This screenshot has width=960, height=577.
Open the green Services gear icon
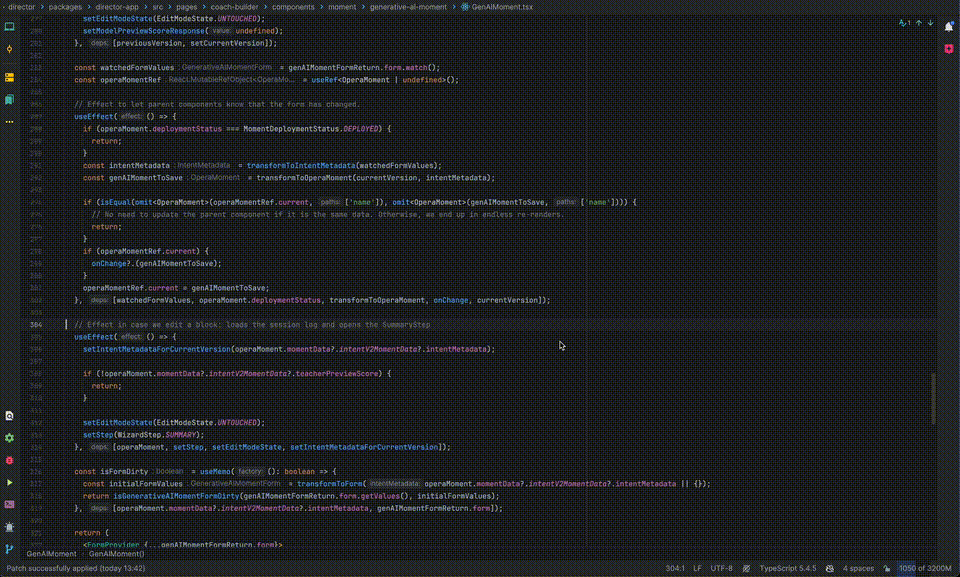[x=9, y=438]
